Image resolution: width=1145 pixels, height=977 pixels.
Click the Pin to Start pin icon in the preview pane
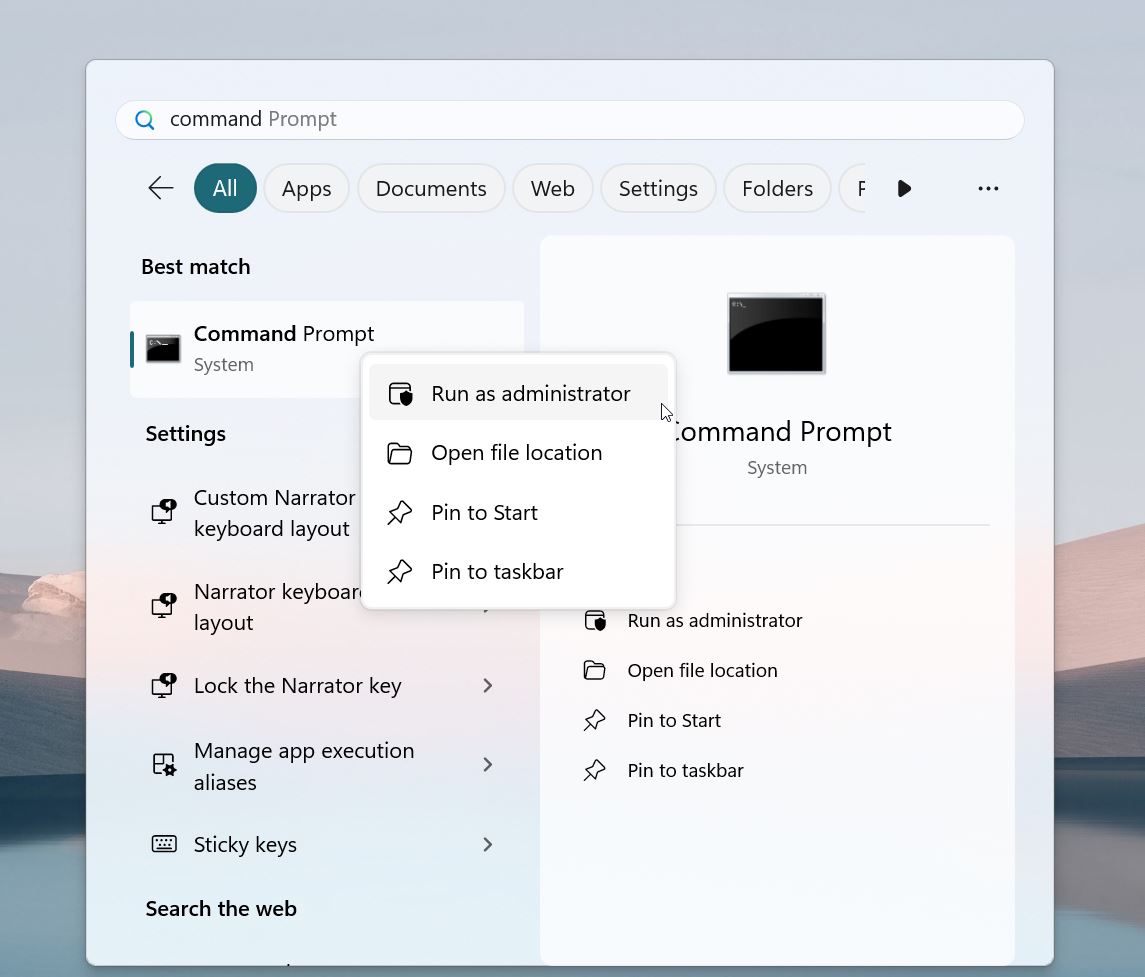click(x=594, y=721)
